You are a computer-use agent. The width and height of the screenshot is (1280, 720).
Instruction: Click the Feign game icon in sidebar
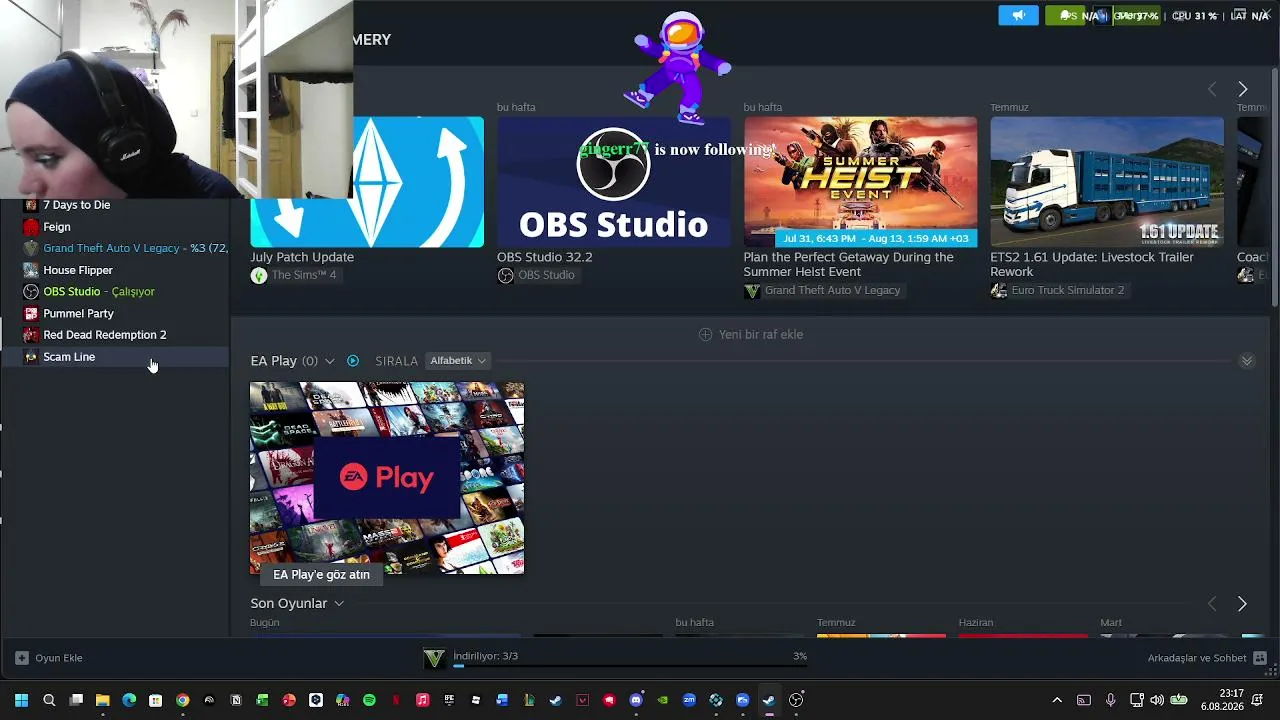31,227
